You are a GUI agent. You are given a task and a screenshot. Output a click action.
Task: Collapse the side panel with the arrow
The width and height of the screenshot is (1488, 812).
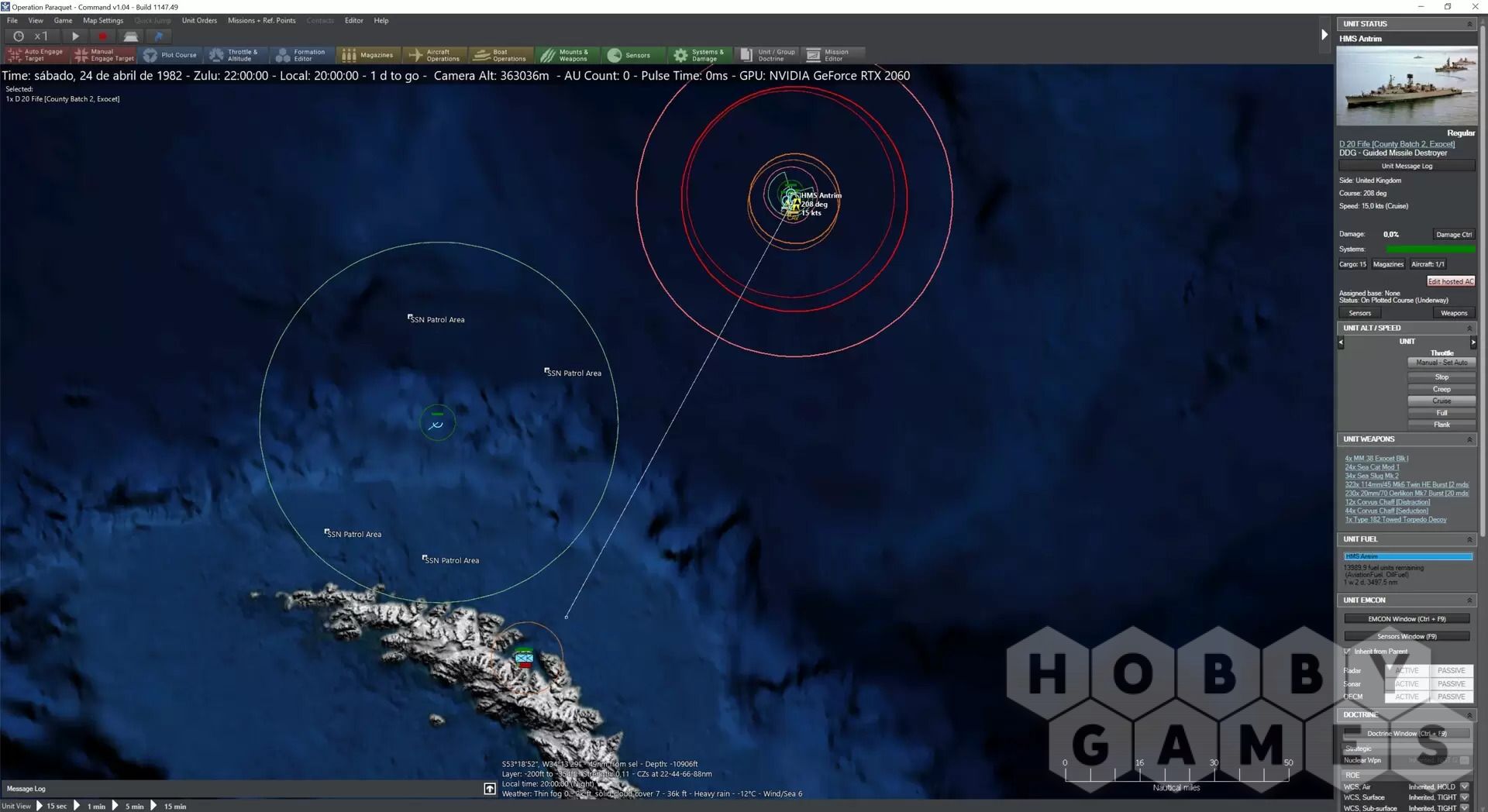coord(1324,34)
